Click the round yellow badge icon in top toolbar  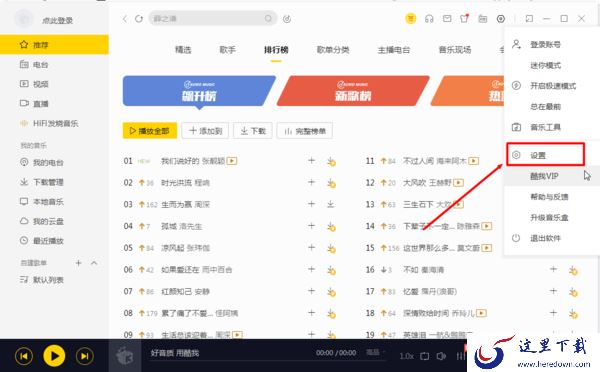[x=411, y=18]
